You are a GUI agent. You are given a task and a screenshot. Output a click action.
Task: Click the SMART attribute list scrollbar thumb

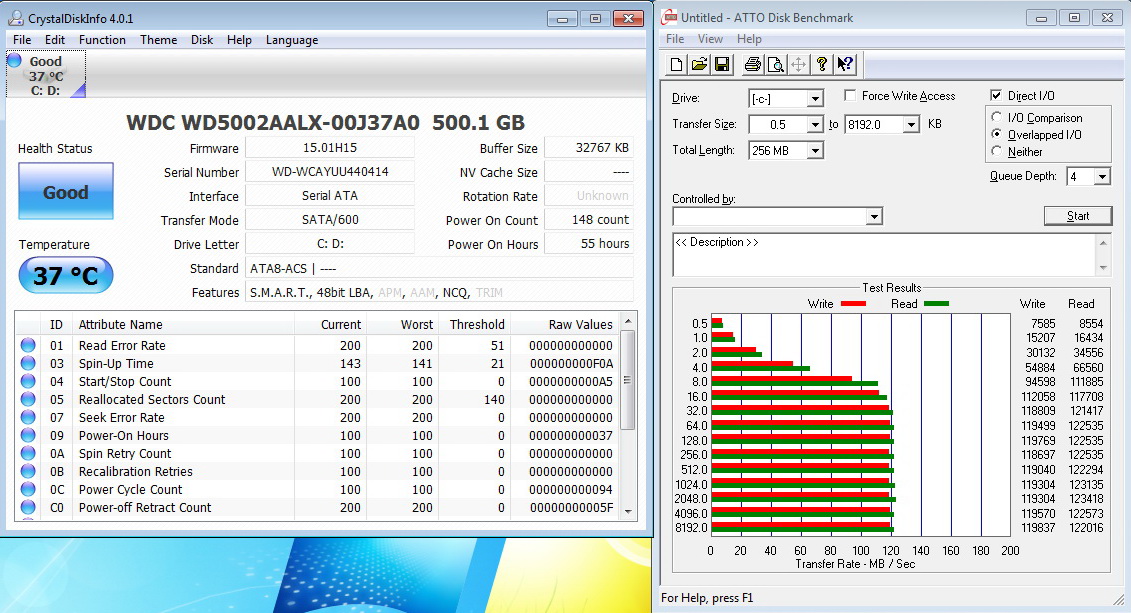627,379
